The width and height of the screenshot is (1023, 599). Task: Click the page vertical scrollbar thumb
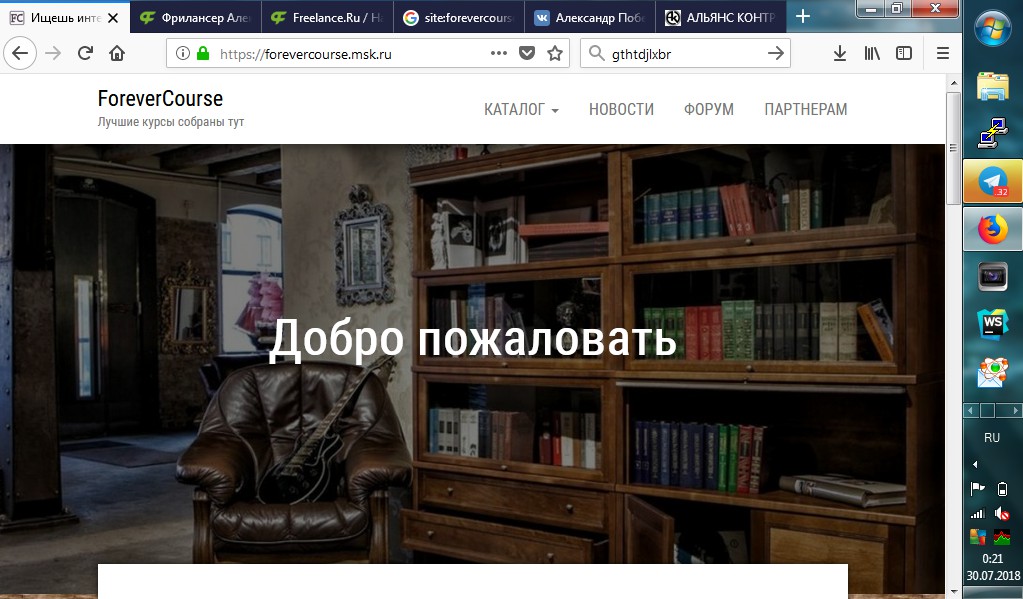pos(953,148)
